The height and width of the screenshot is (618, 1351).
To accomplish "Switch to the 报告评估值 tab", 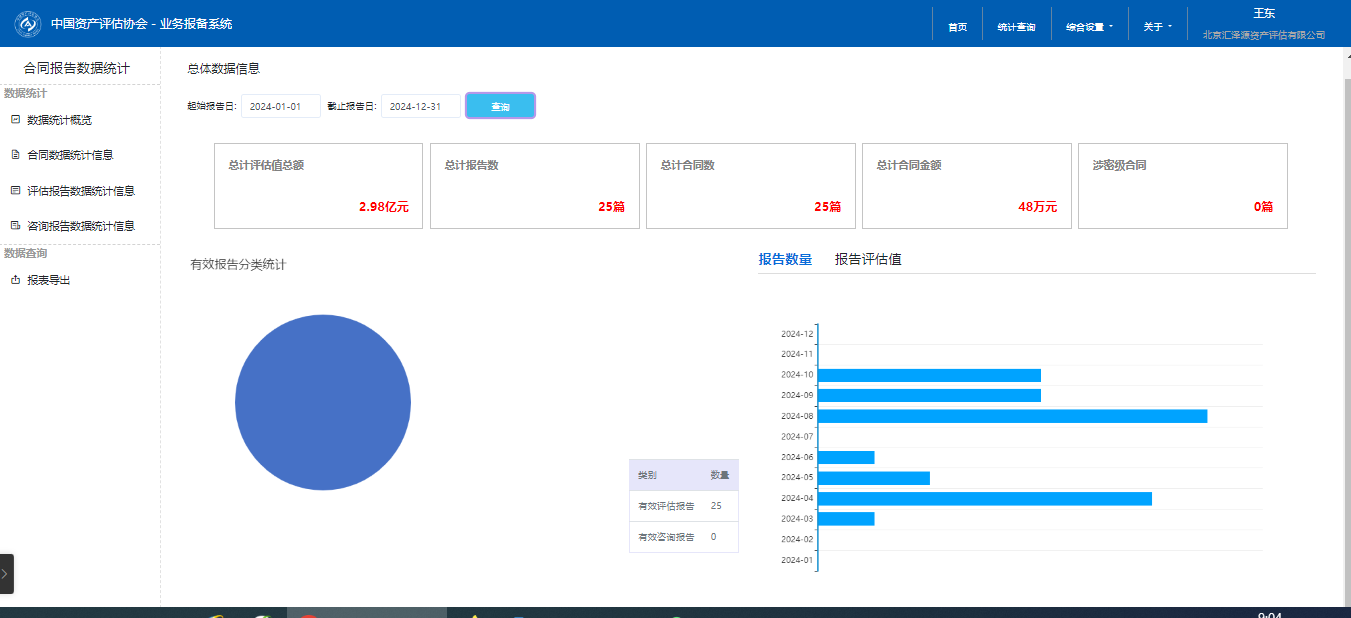I will (x=868, y=260).
